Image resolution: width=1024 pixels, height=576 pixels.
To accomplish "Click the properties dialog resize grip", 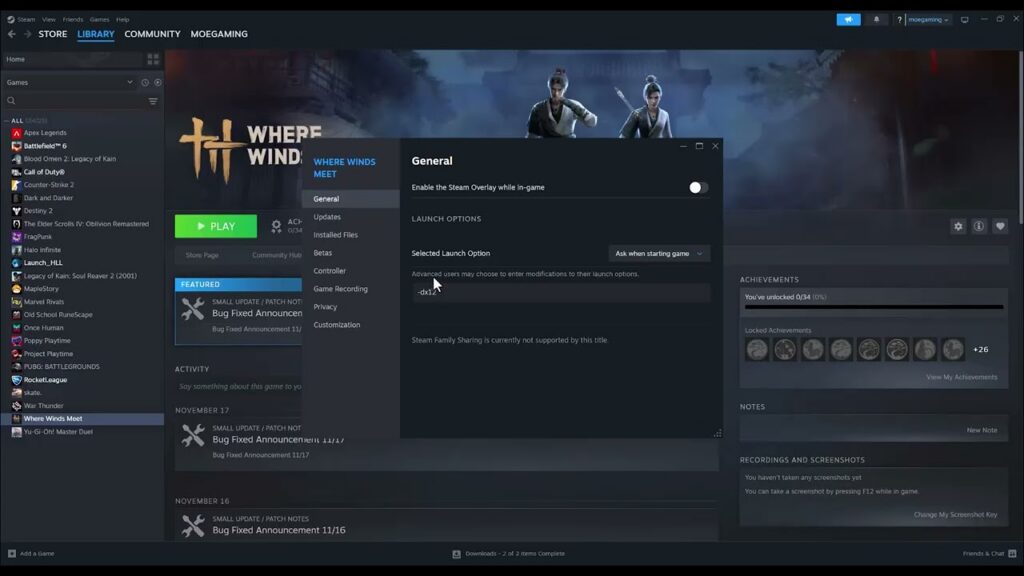I will point(717,433).
